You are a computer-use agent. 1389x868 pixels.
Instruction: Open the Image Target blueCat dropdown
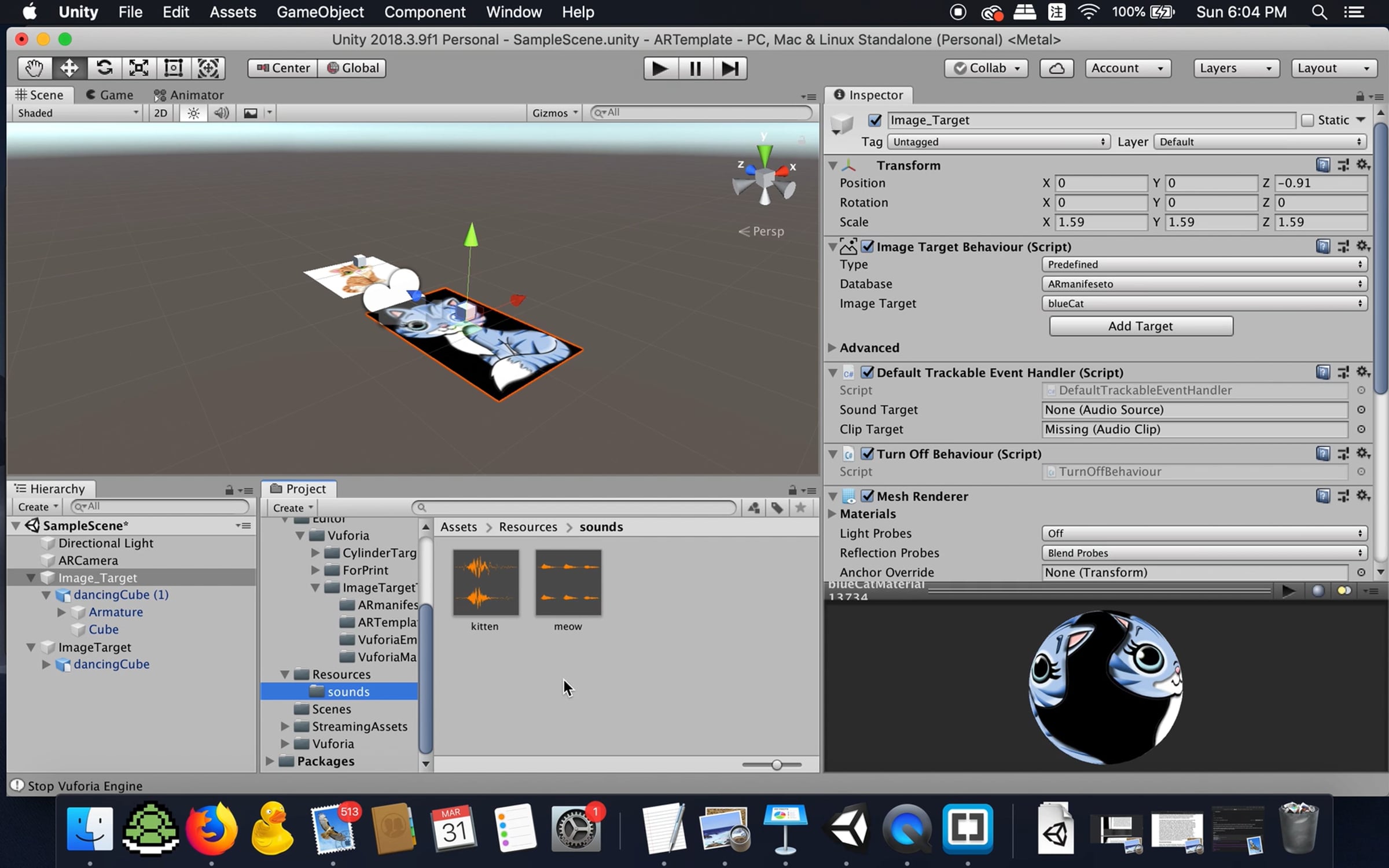pyautogui.click(x=1204, y=303)
